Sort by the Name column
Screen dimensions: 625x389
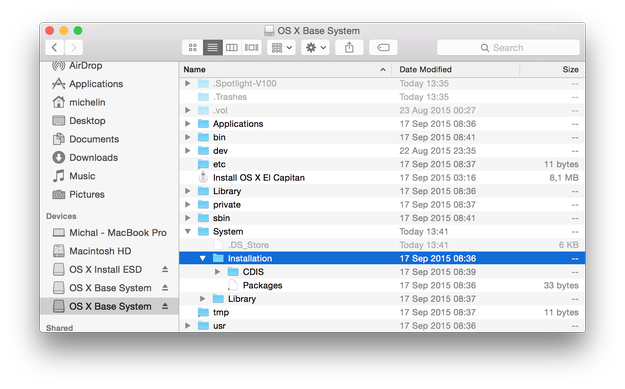click(285, 69)
